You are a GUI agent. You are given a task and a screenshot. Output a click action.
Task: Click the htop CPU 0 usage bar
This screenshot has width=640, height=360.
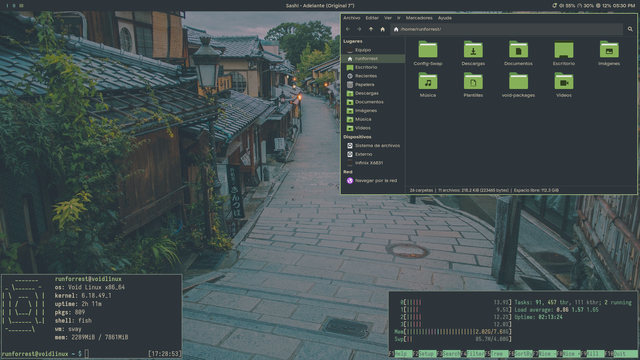(456, 302)
